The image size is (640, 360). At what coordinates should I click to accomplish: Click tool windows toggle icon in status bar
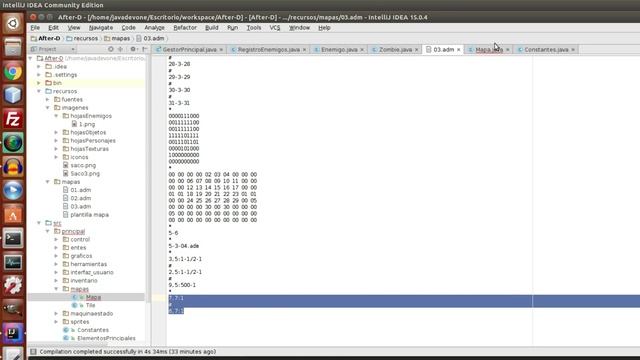point(33,351)
